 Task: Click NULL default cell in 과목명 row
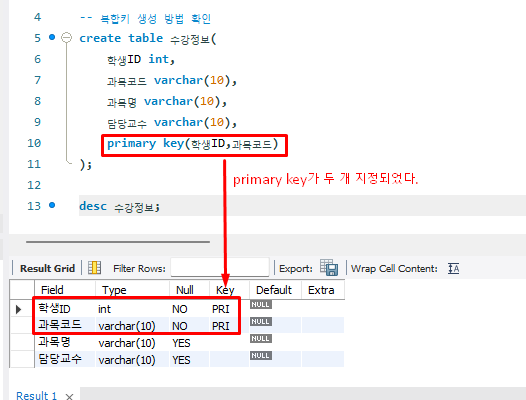pos(261,338)
